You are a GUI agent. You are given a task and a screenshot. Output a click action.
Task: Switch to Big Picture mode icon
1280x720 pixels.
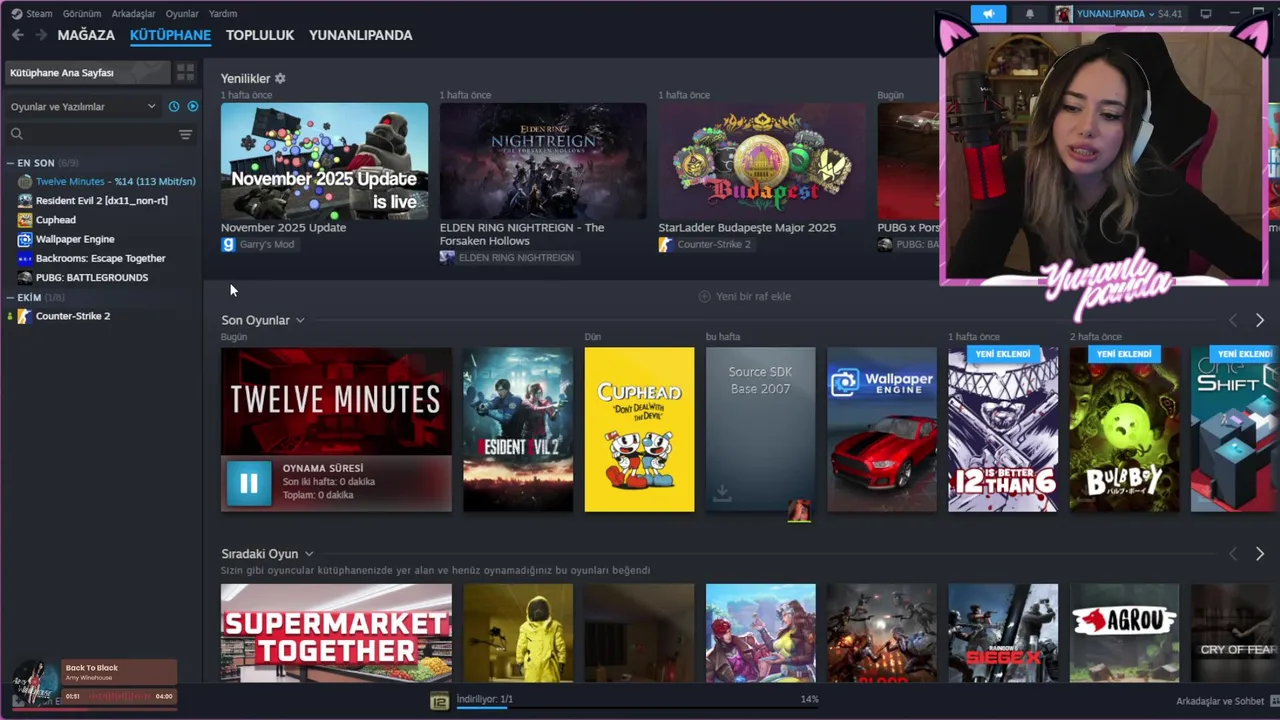coord(1206,14)
